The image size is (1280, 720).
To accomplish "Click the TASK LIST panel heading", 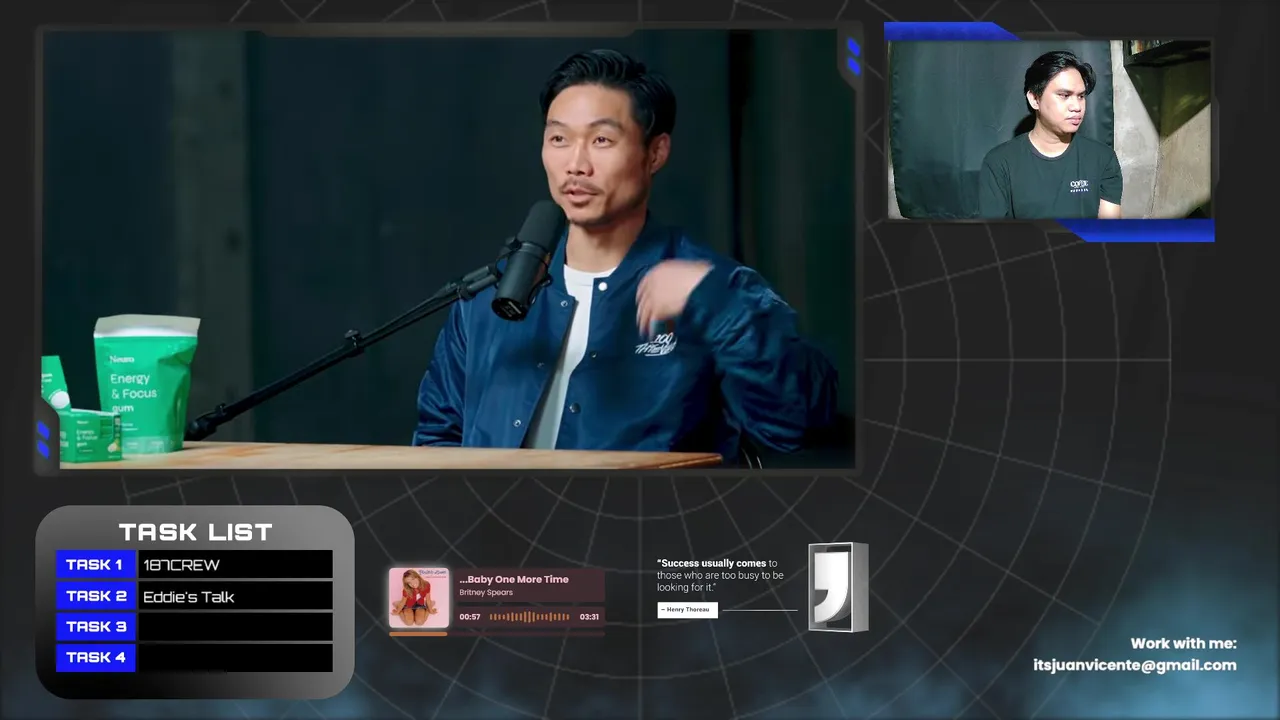I will tap(195, 532).
